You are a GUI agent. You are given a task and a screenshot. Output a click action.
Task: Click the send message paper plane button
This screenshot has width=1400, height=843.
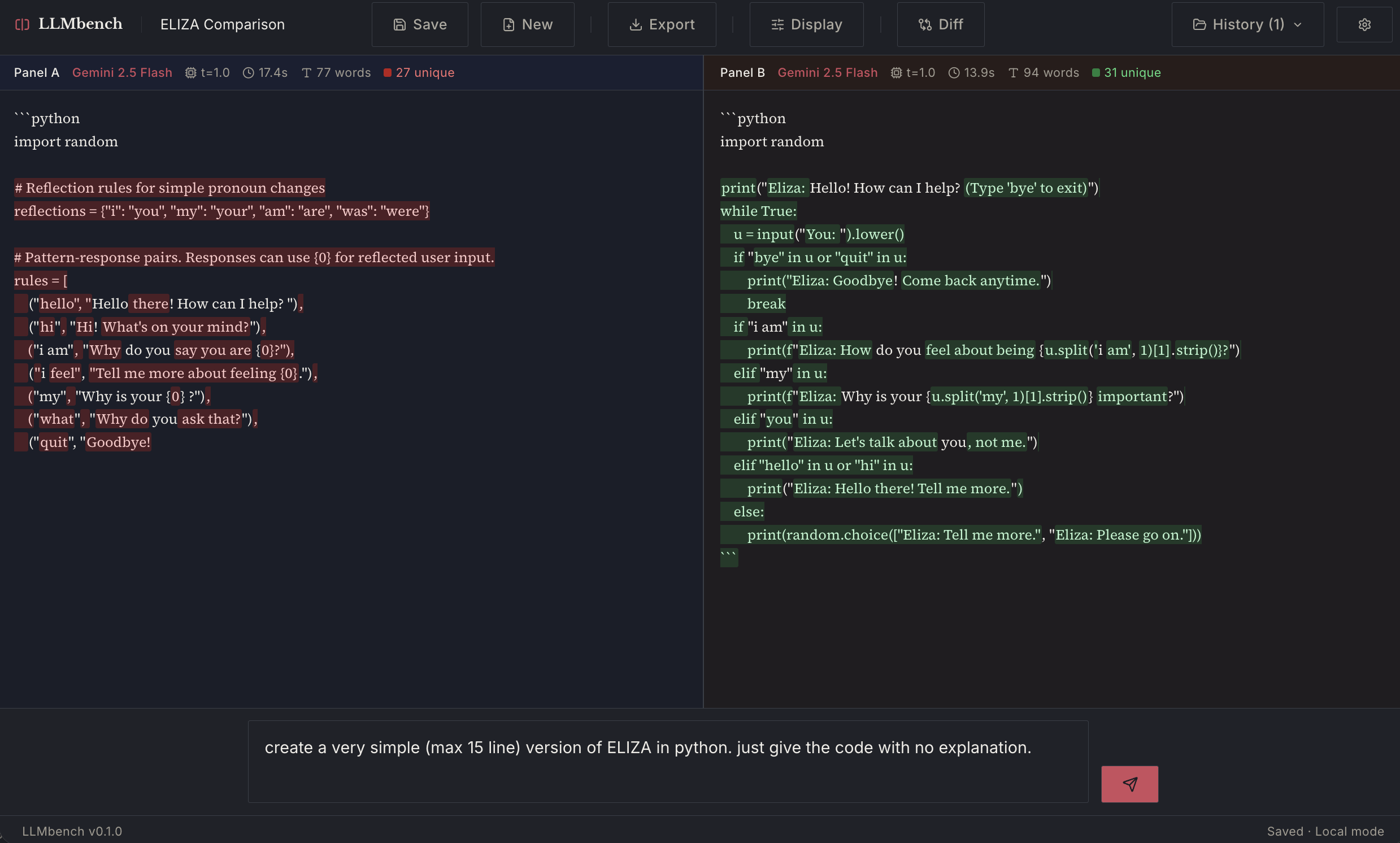coord(1129,784)
